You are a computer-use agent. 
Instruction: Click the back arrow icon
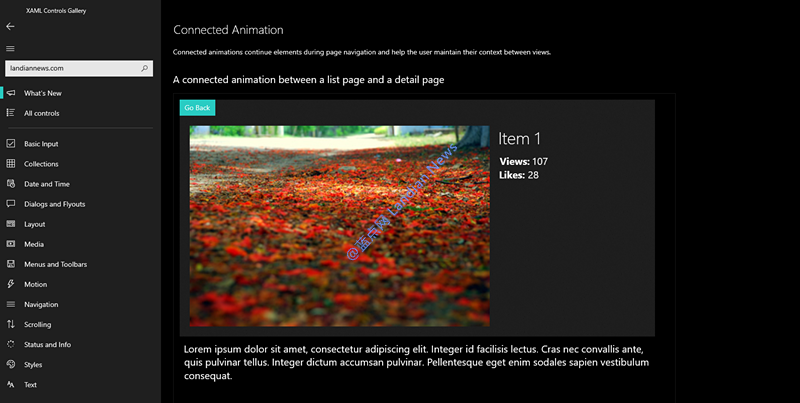tap(10, 27)
